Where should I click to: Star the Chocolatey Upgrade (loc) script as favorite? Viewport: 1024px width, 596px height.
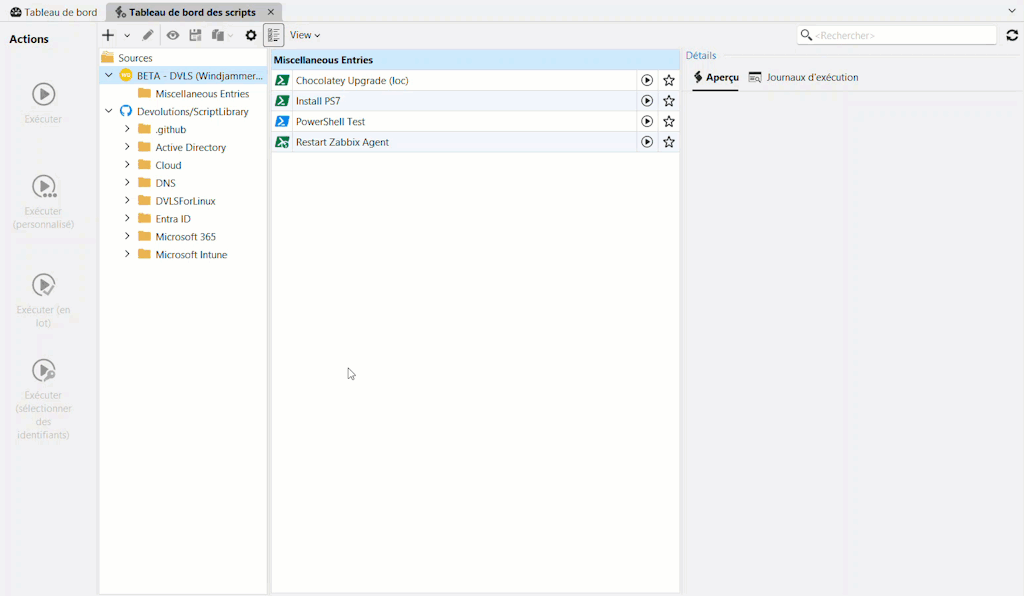668,80
